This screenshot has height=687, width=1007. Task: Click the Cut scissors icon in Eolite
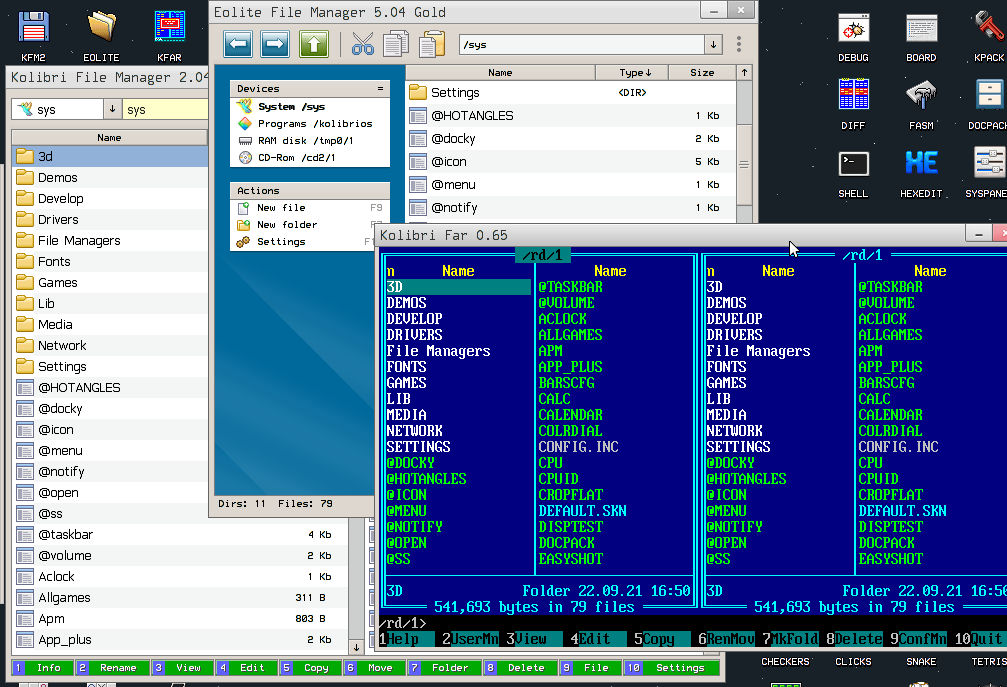pos(363,44)
